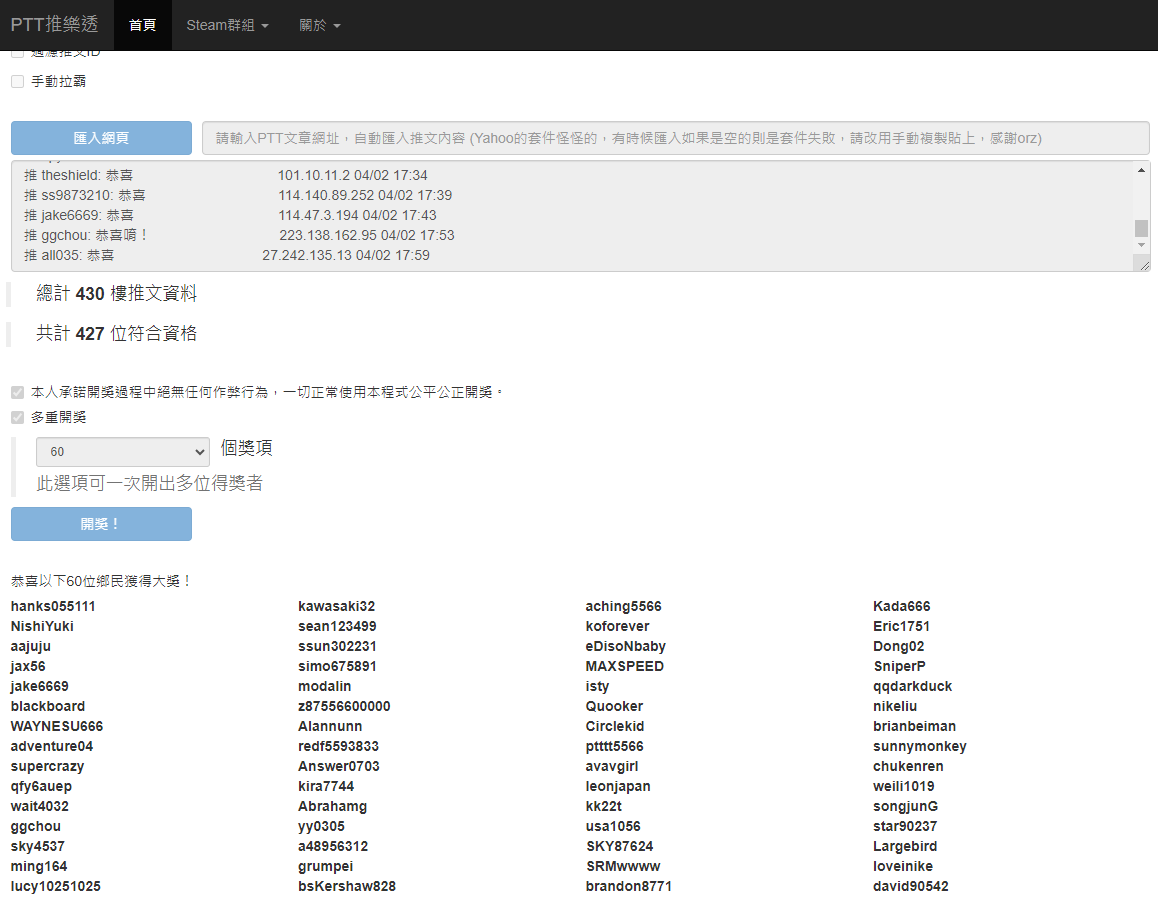The height and width of the screenshot is (901, 1158).
Task: Click winner name Largebird
Action: (x=905, y=846)
